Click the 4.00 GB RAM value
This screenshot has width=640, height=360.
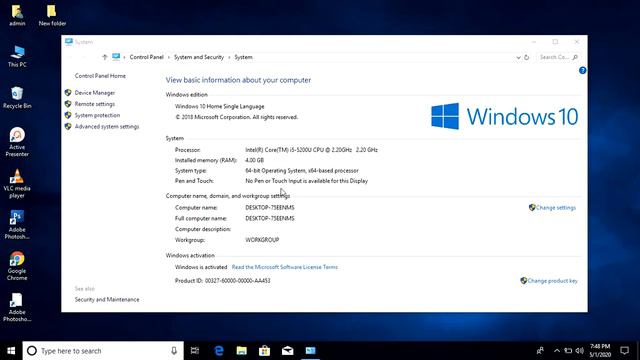pos(254,160)
